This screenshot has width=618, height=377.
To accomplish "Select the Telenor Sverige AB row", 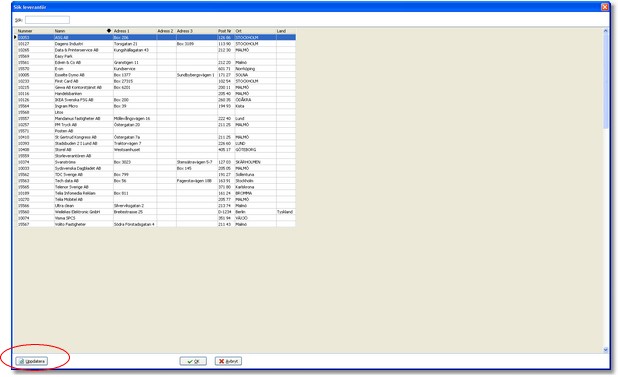I will click(x=156, y=187).
